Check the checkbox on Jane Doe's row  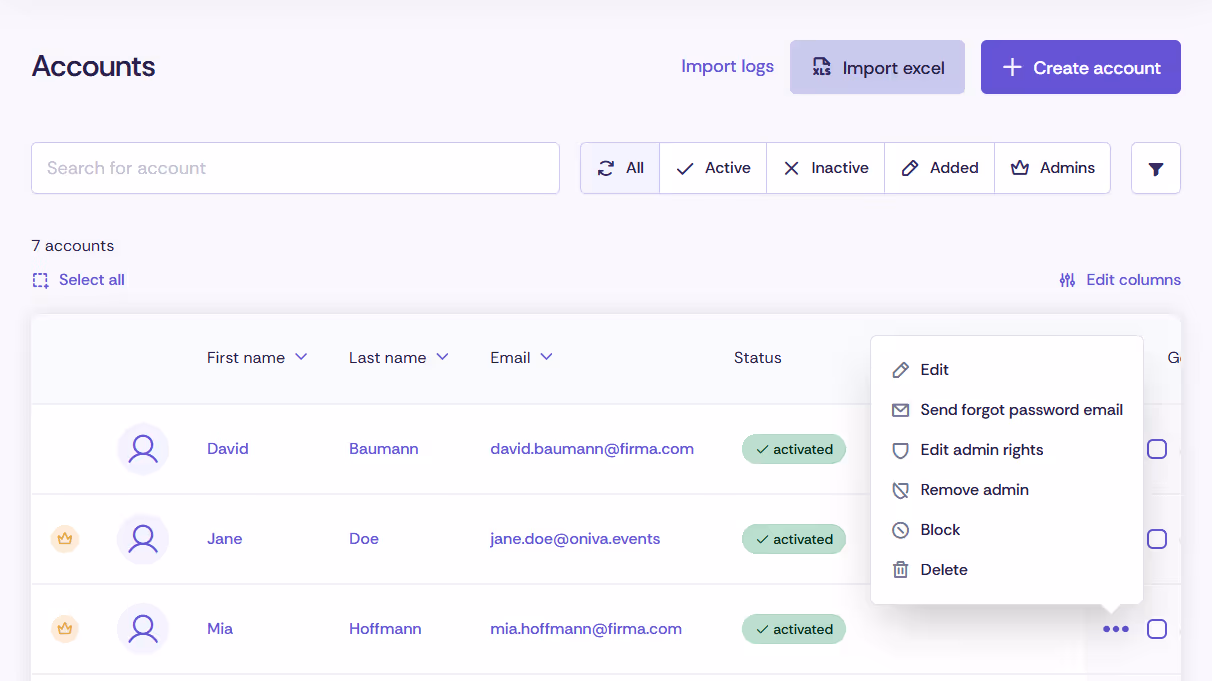tap(1157, 539)
